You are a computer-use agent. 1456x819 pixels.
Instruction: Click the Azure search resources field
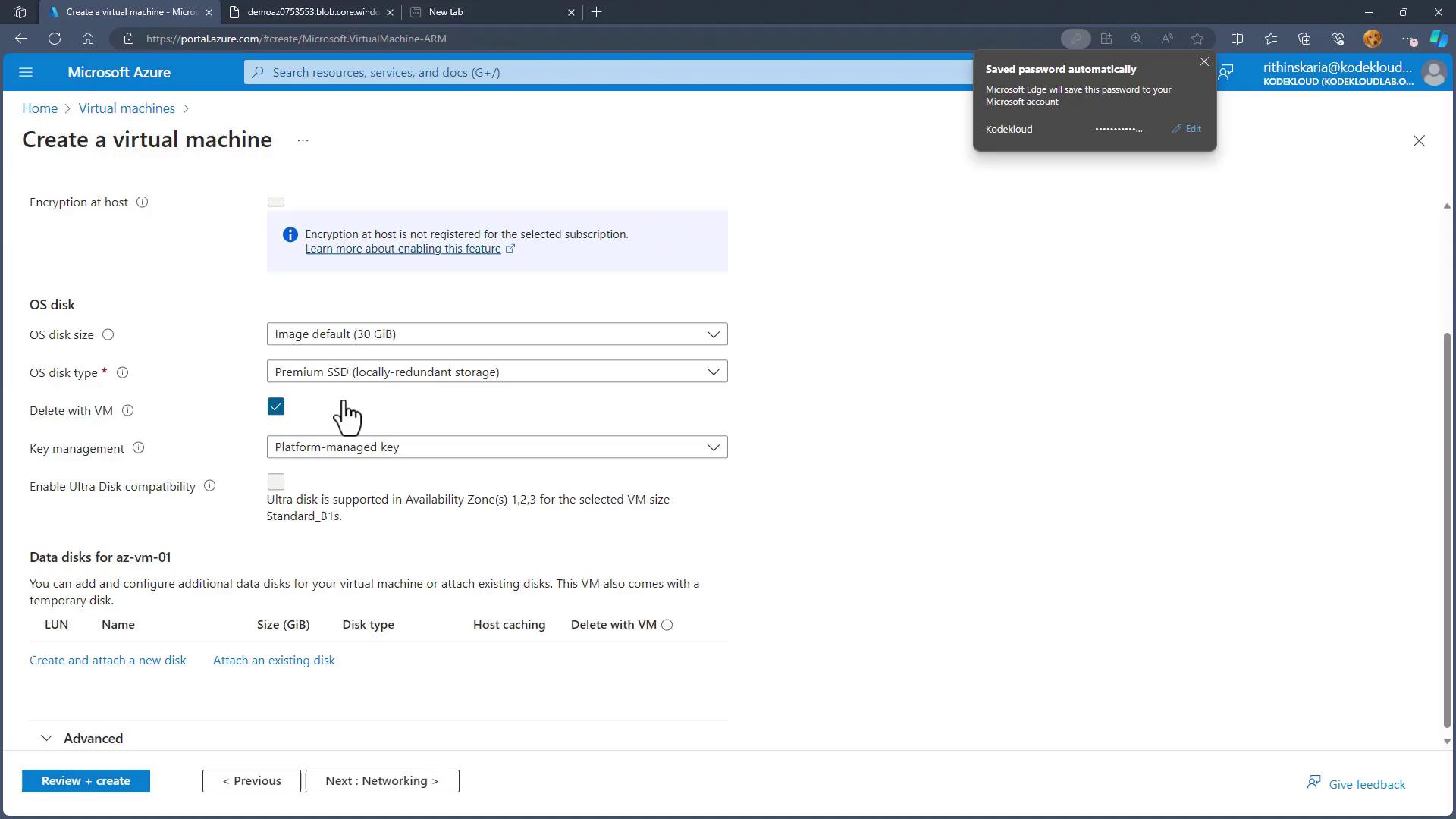[607, 73]
